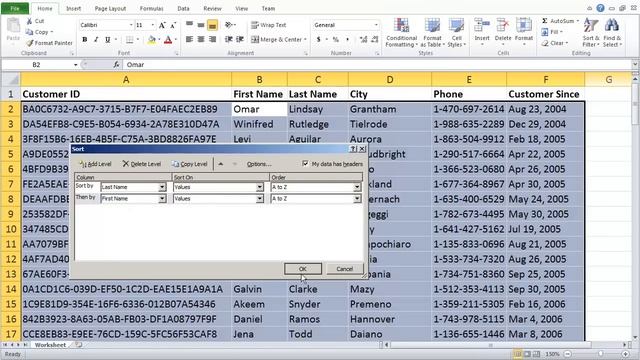Image resolution: width=640 pixels, height=360 pixels.
Task: Open Conditional Formatting menu
Action: (x=401, y=33)
